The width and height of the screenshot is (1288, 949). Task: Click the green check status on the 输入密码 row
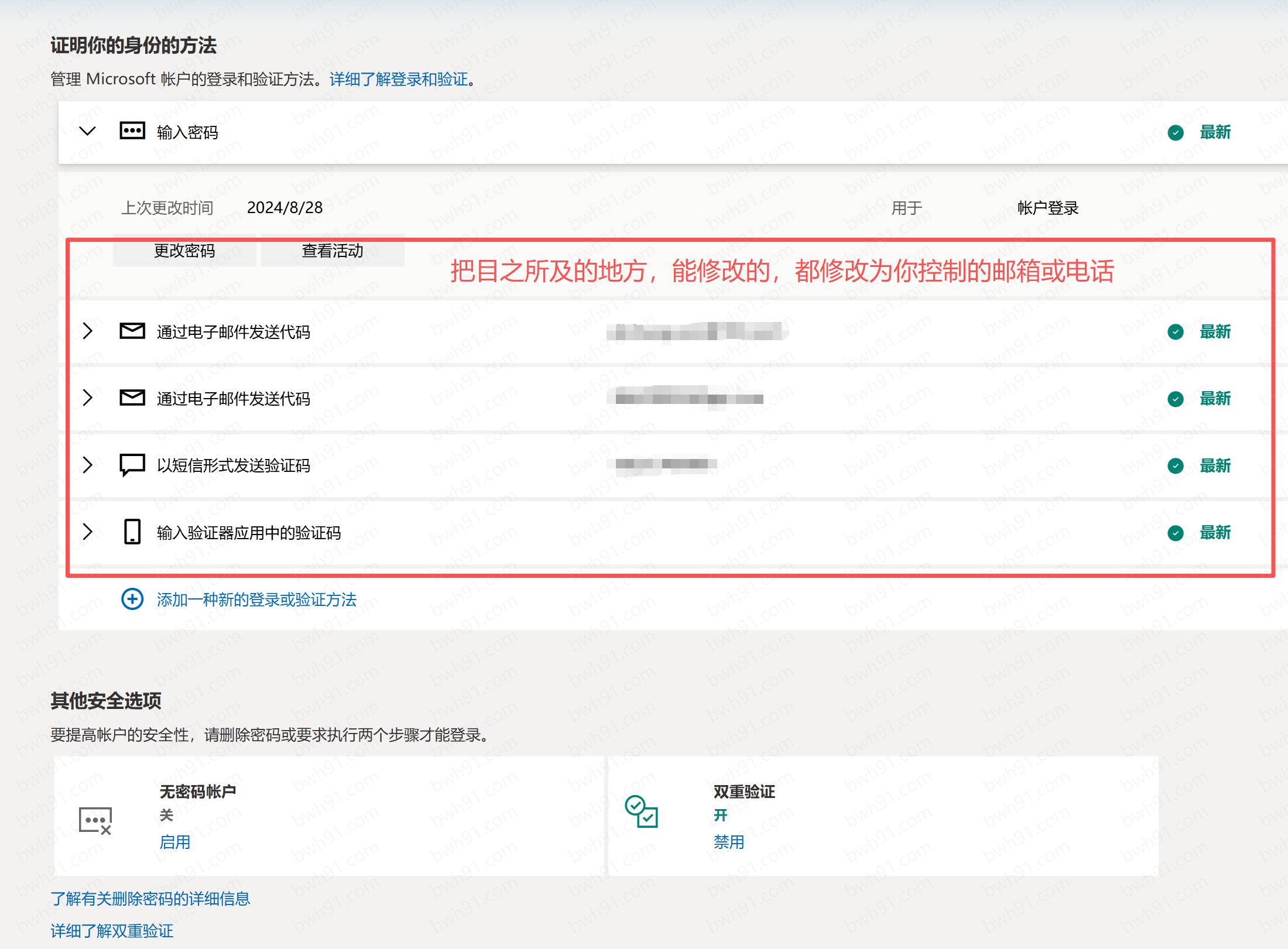click(1175, 133)
